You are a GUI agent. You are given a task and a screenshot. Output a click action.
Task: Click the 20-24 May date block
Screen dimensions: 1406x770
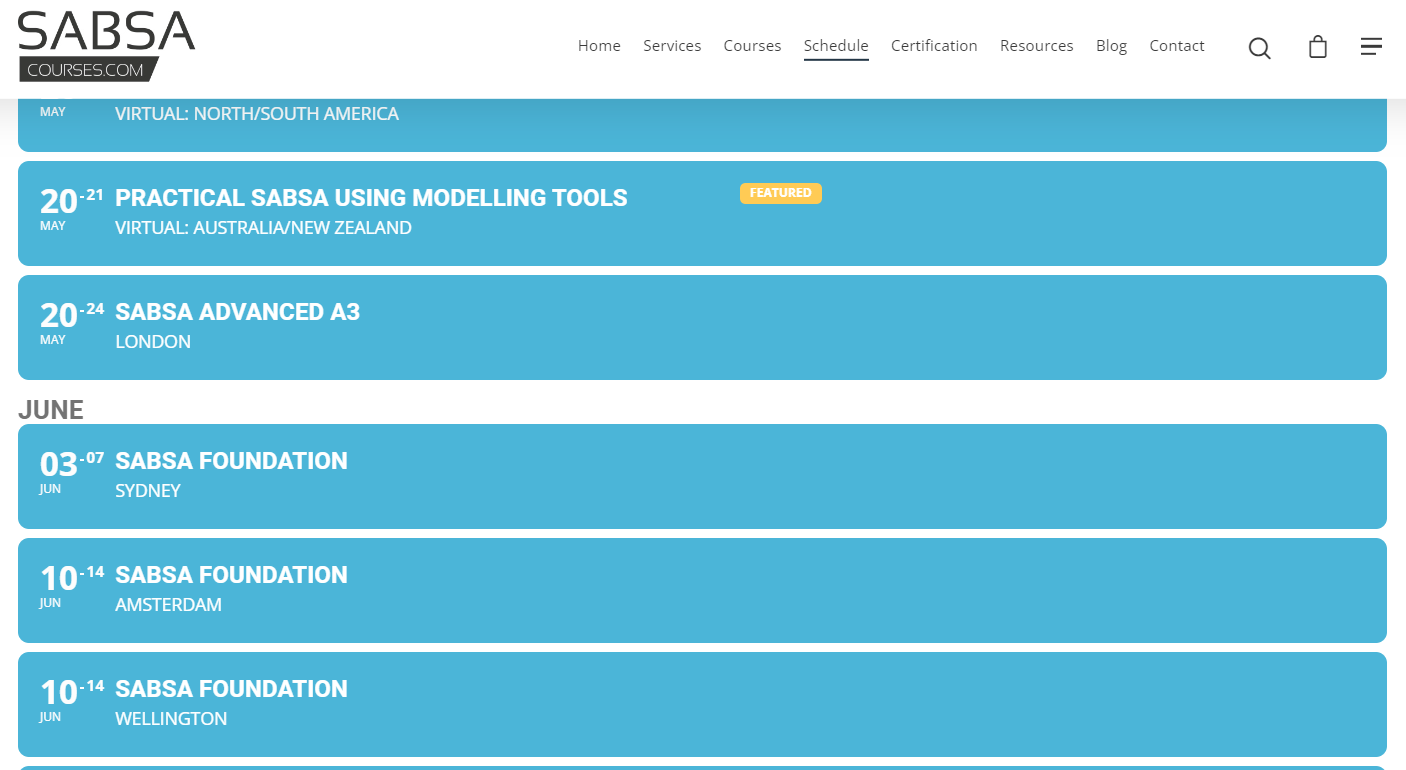point(72,322)
